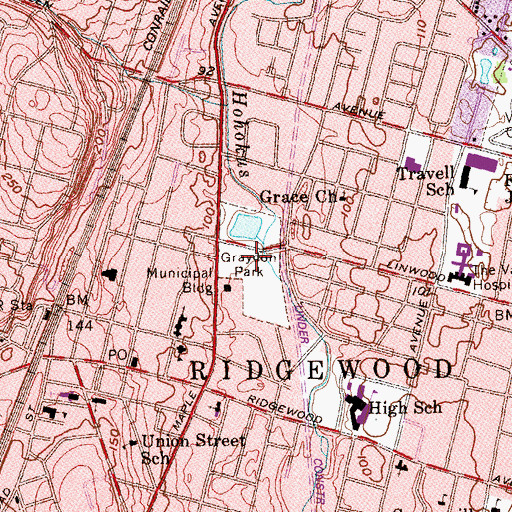Click the 250 contour elevation label

click(x=12, y=183)
